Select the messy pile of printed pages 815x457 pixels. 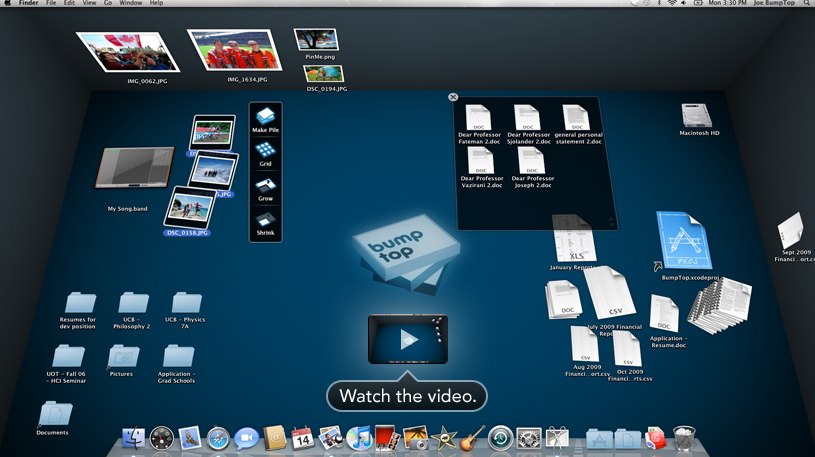click(x=720, y=306)
